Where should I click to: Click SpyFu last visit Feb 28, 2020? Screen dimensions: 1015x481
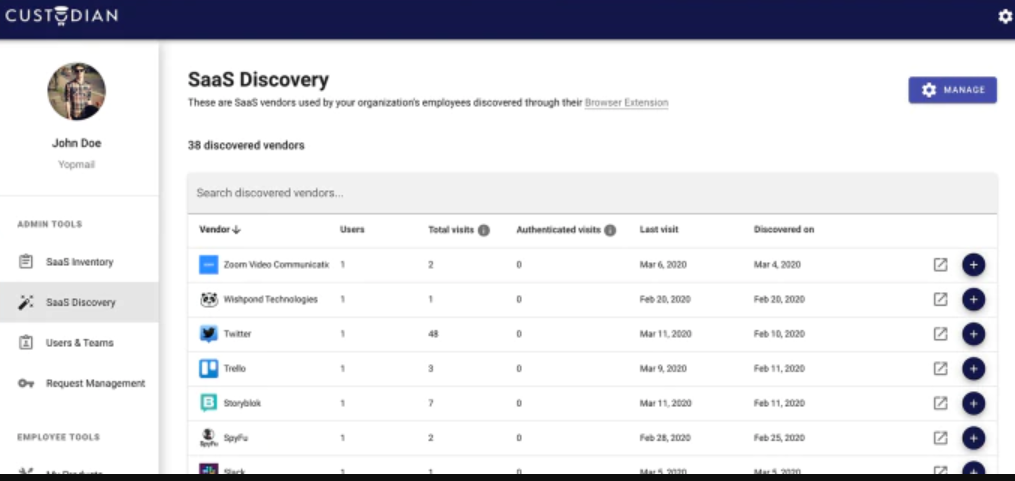665,438
